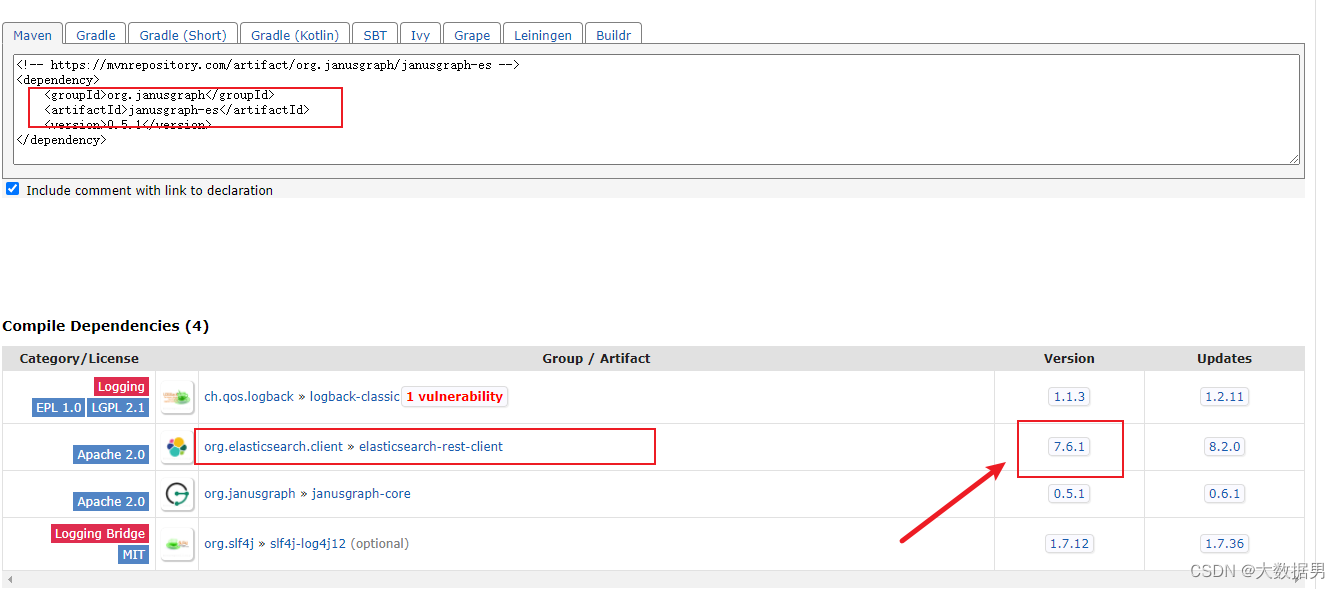
Task: Click the janusgraph-core row Apache 2.0 tag
Action: click(111, 502)
